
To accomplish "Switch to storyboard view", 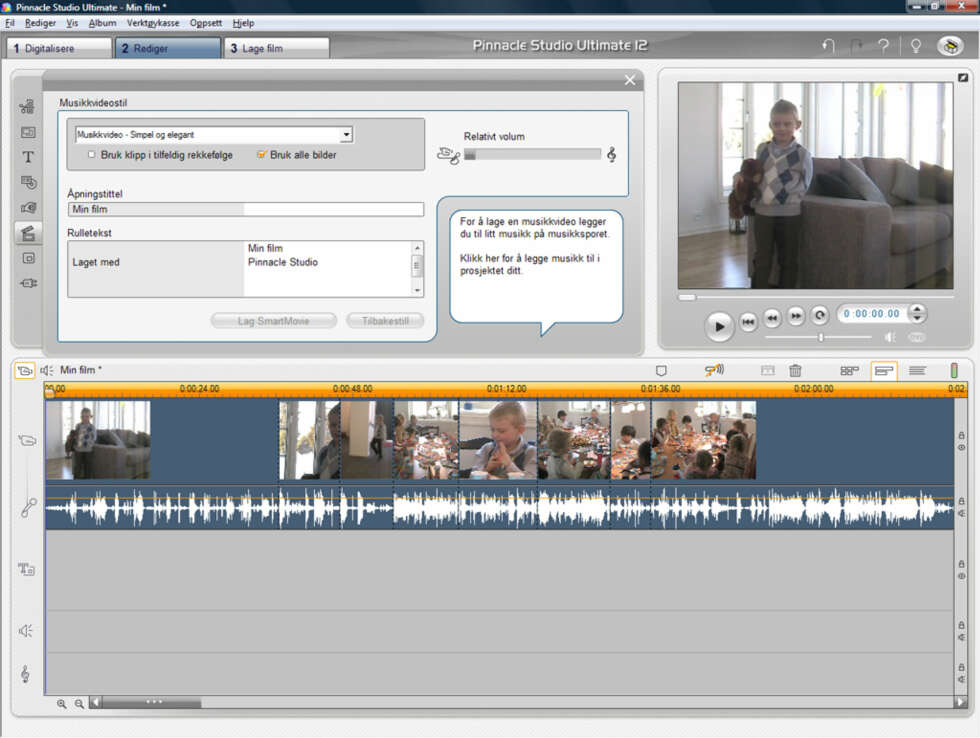I will pyautogui.click(x=849, y=371).
